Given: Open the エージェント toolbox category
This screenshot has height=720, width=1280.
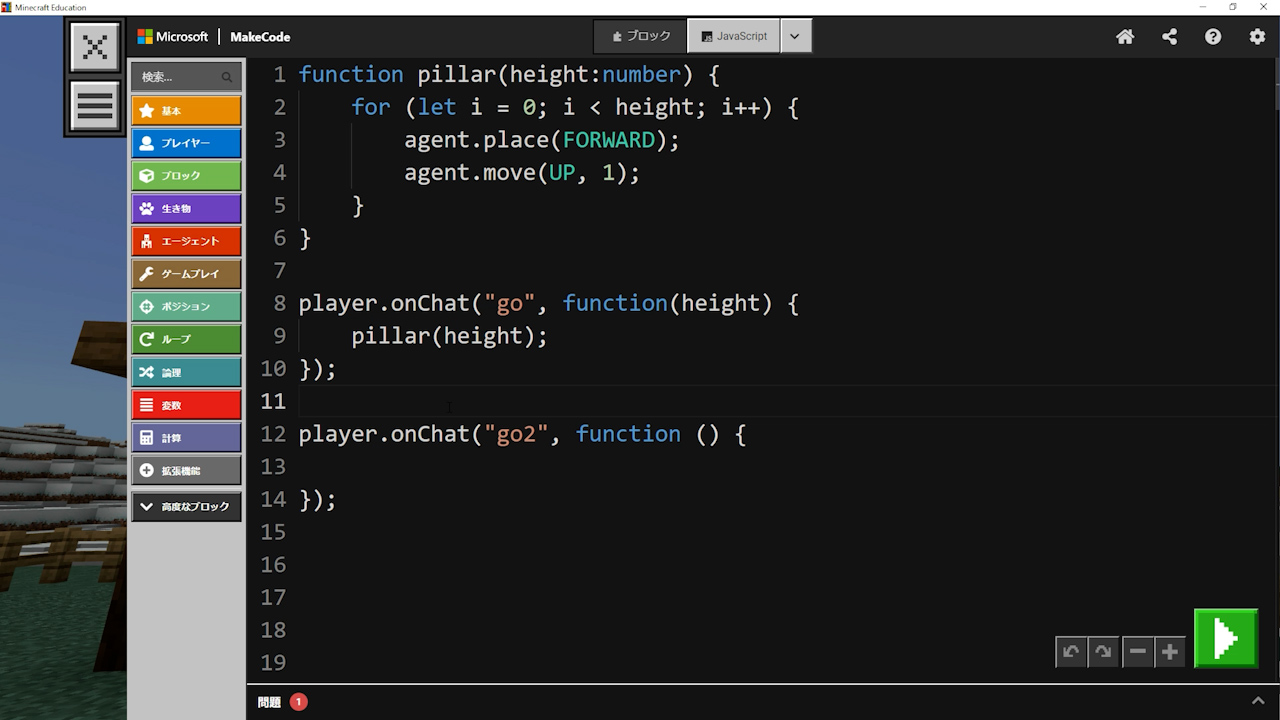Looking at the screenshot, I should [186, 241].
